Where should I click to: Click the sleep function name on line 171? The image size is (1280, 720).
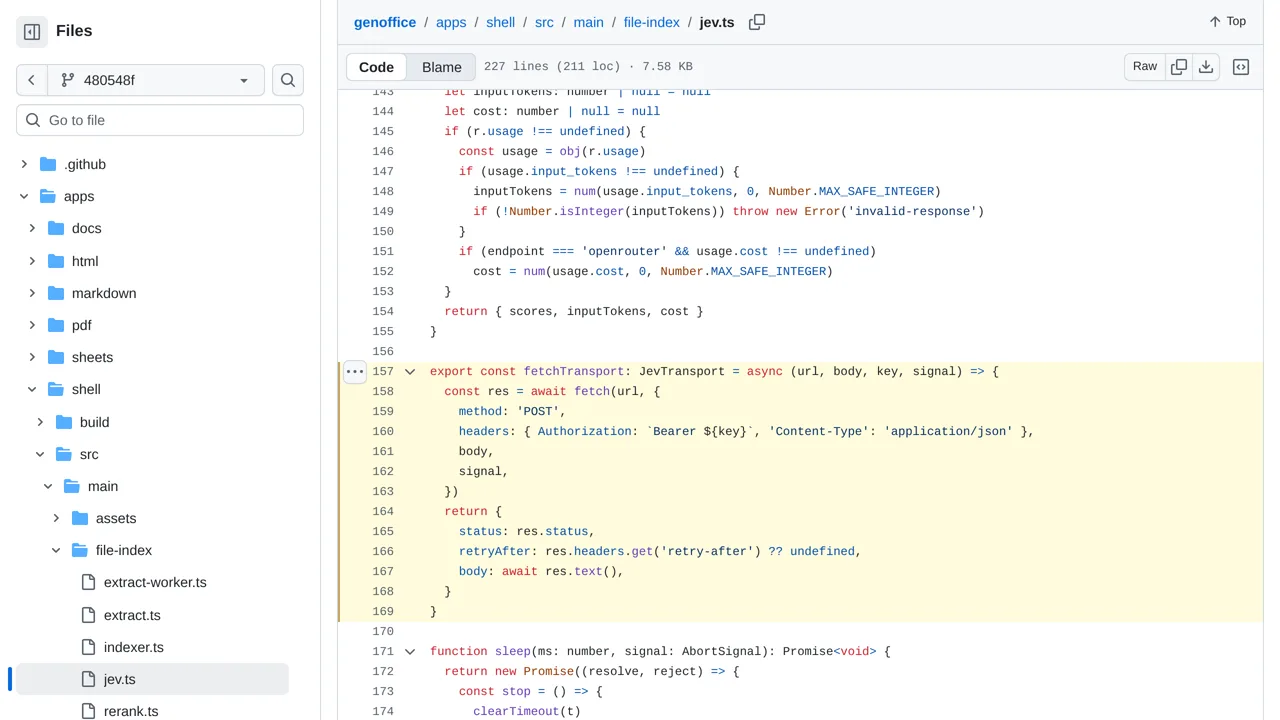(513, 651)
